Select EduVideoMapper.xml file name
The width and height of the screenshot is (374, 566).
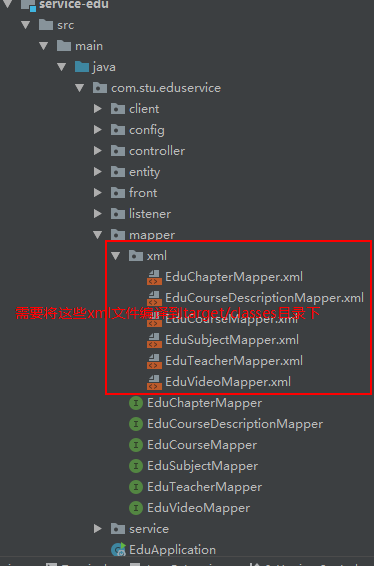tap(228, 382)
